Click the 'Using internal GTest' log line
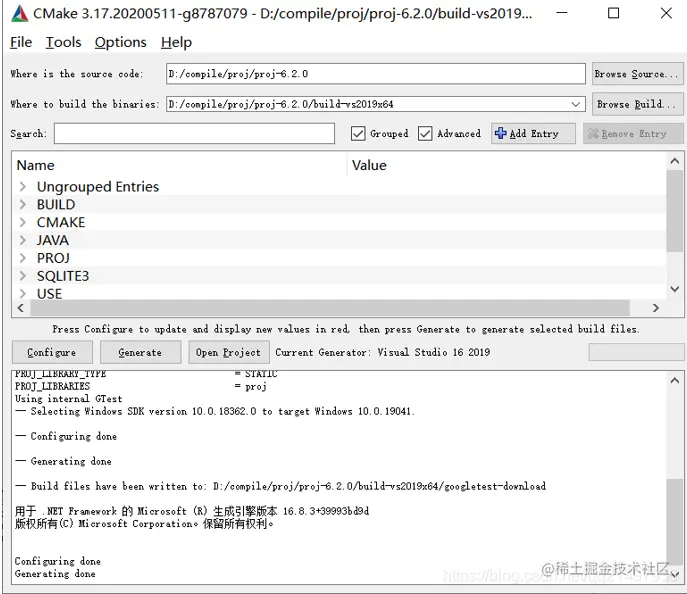Image resolution: width=687 pixels, height=594 pixels. pyautogui.click(x=68, y=399)
